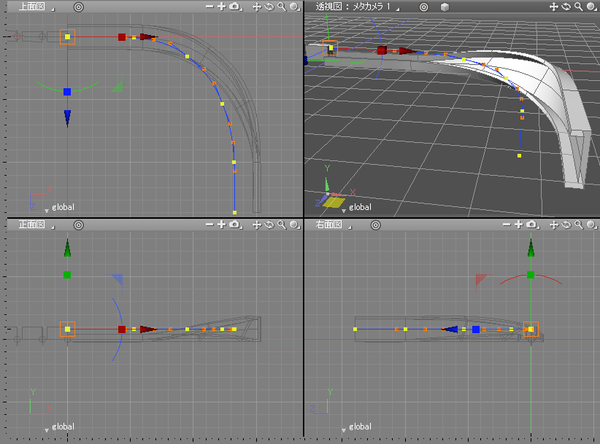Viewport: 600px width, 444px height.
Task: Click the blue square manipulator handle in 右面図
Action: pos(476,330)
